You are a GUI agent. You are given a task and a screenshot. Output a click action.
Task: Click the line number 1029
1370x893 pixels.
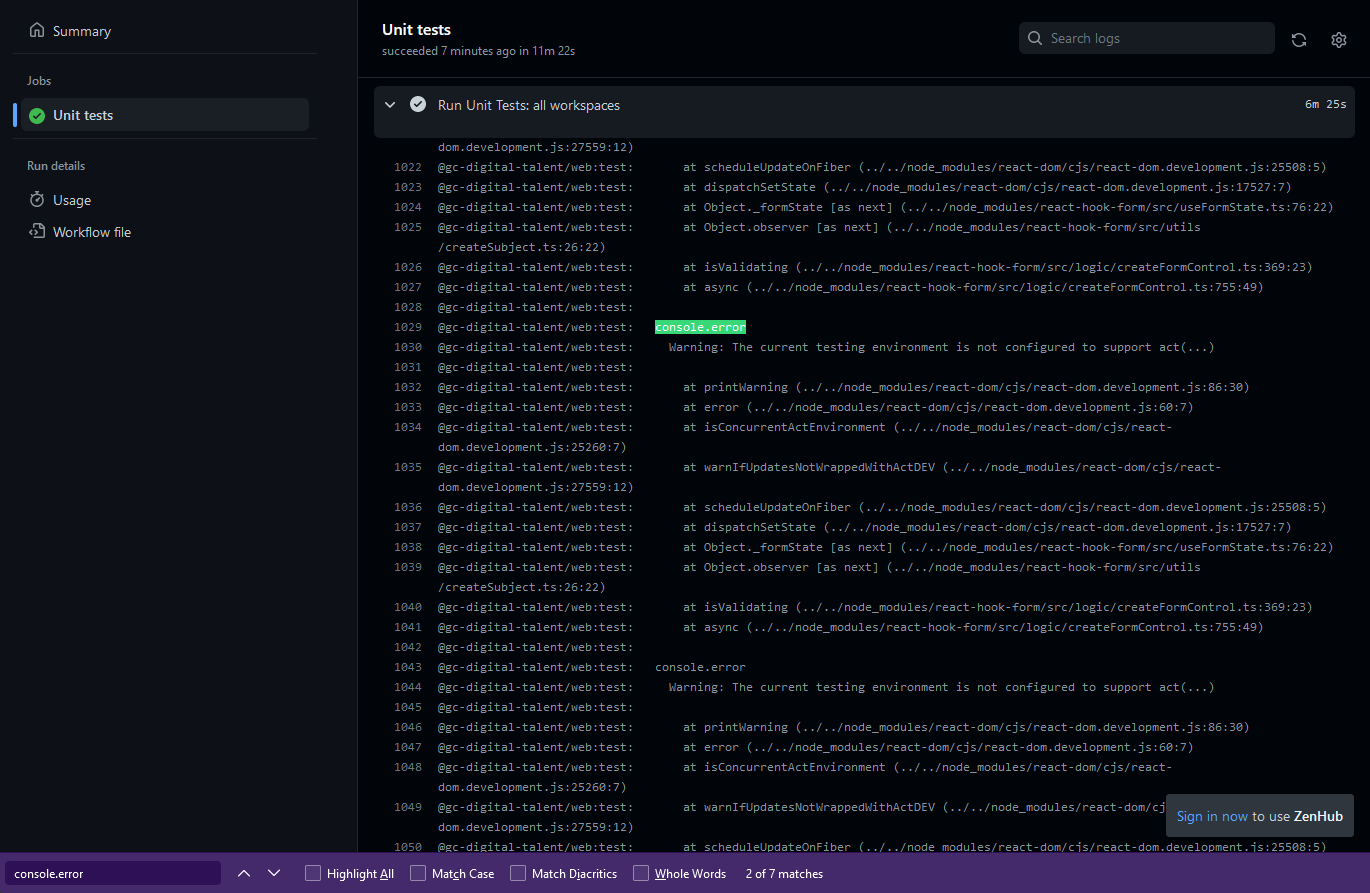click(x=407, y=327)
